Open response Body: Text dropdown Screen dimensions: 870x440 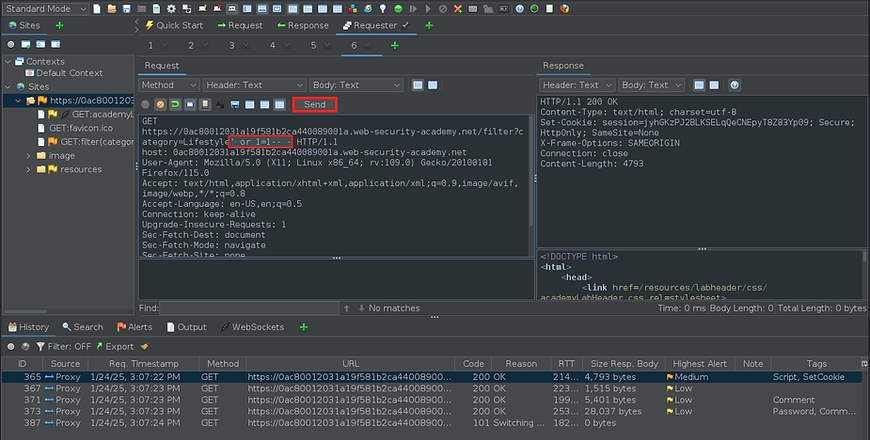pyautogui.click(x=651, y=85)
